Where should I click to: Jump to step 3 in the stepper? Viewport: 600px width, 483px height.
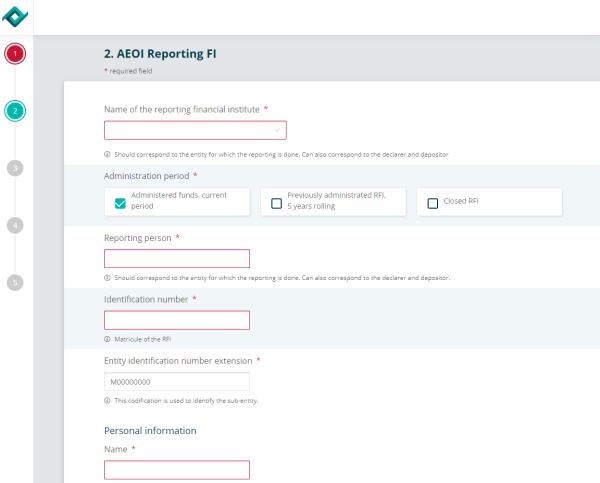(x=15, y=168)
